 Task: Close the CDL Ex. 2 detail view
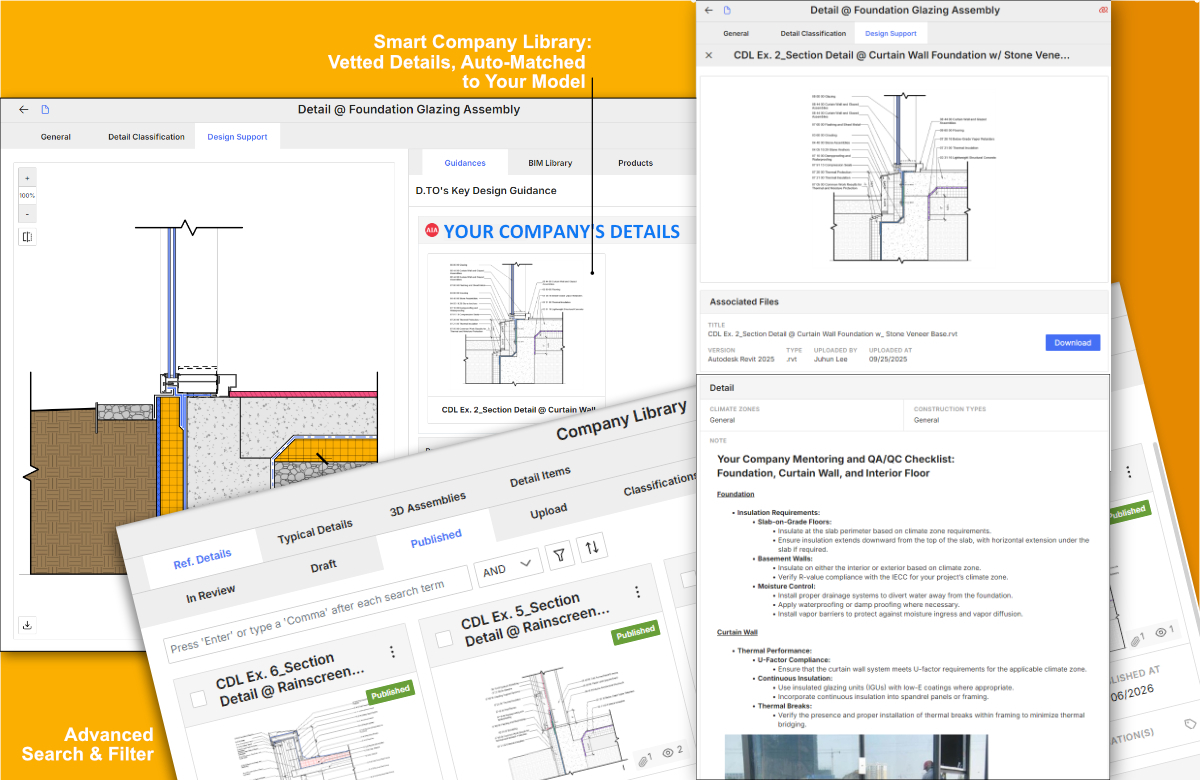click(x=709, y=56)
